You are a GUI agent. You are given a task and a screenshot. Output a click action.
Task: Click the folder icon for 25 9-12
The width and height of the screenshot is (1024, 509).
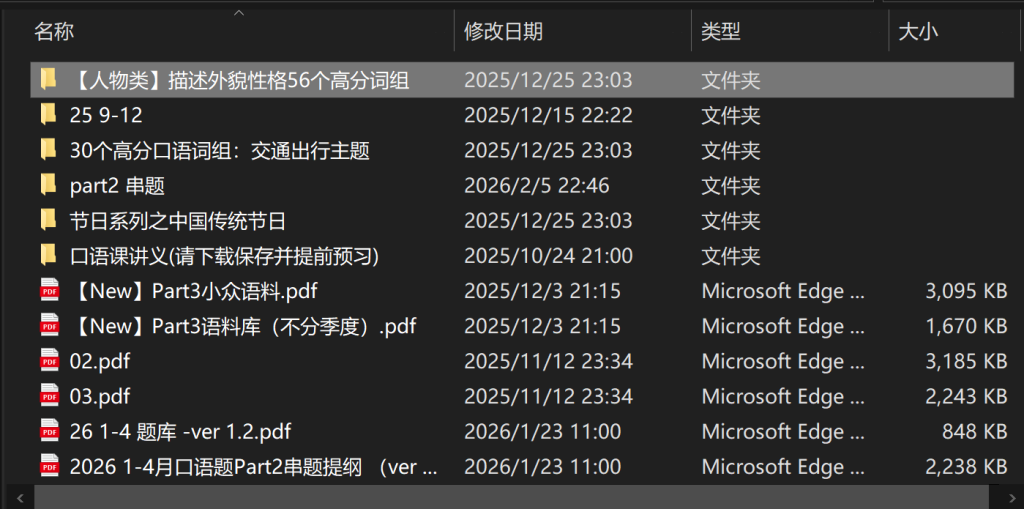point(48,115)
